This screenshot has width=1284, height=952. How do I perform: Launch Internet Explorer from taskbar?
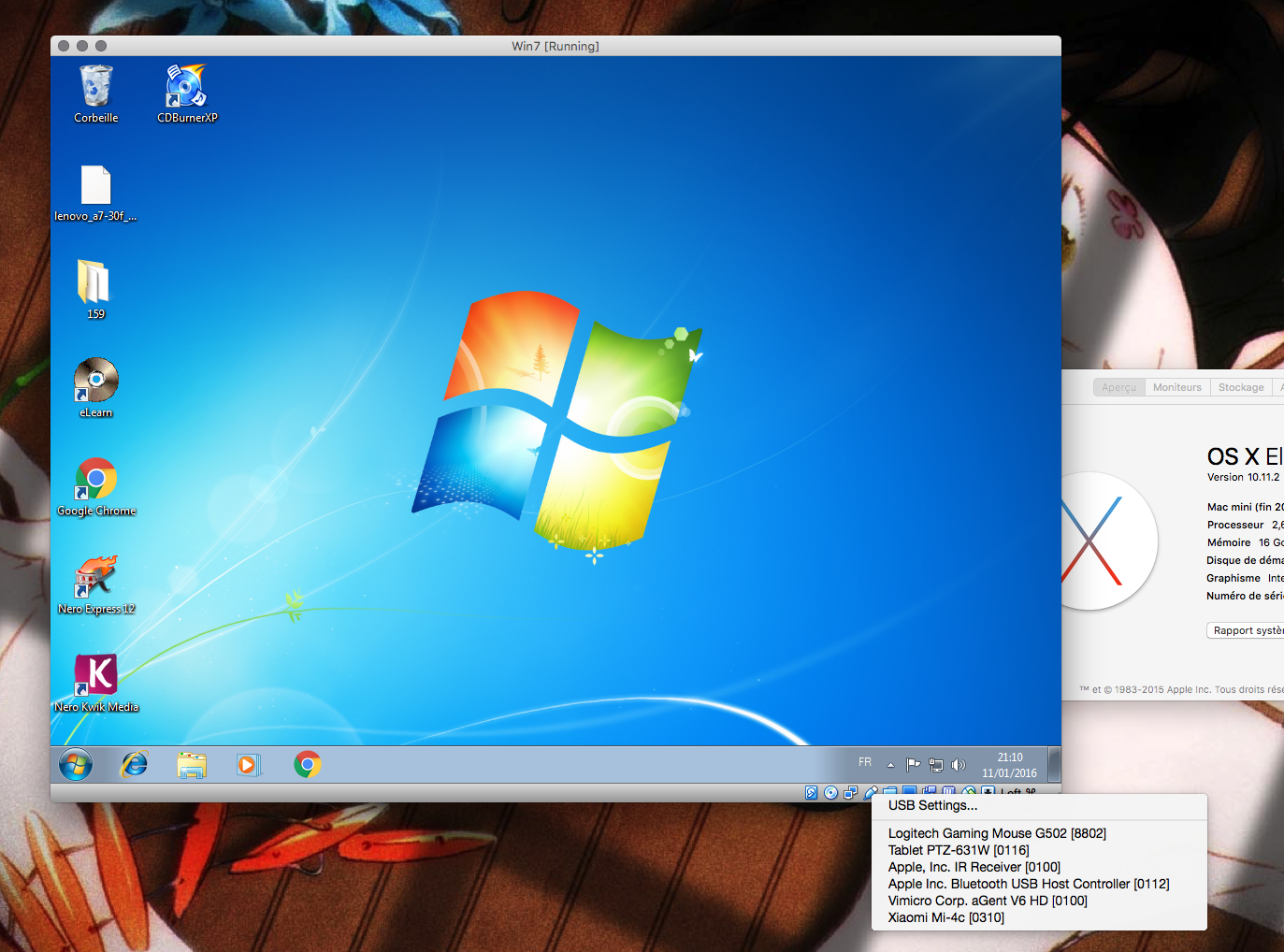click(x=135, y=765)
